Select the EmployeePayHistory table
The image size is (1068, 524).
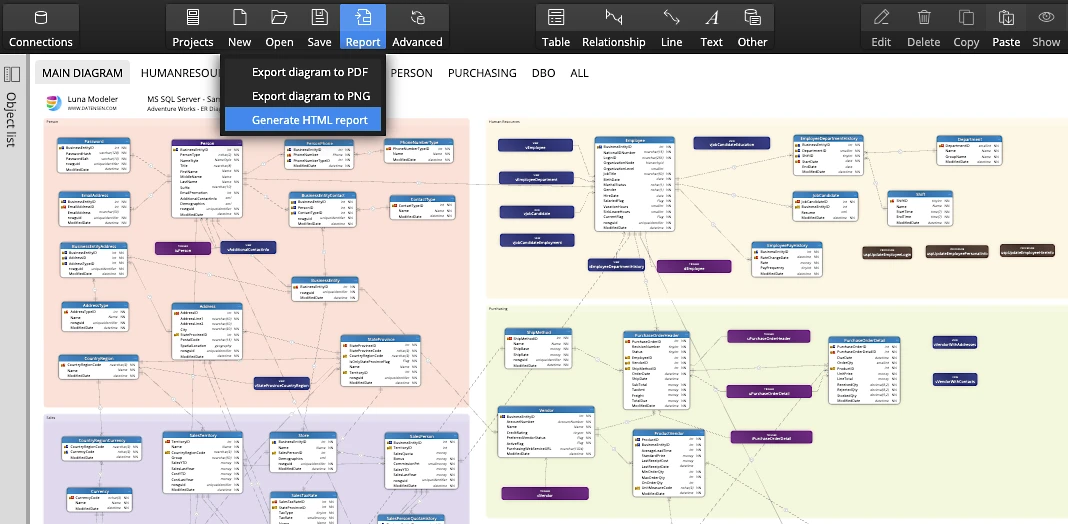click(787, 260)
